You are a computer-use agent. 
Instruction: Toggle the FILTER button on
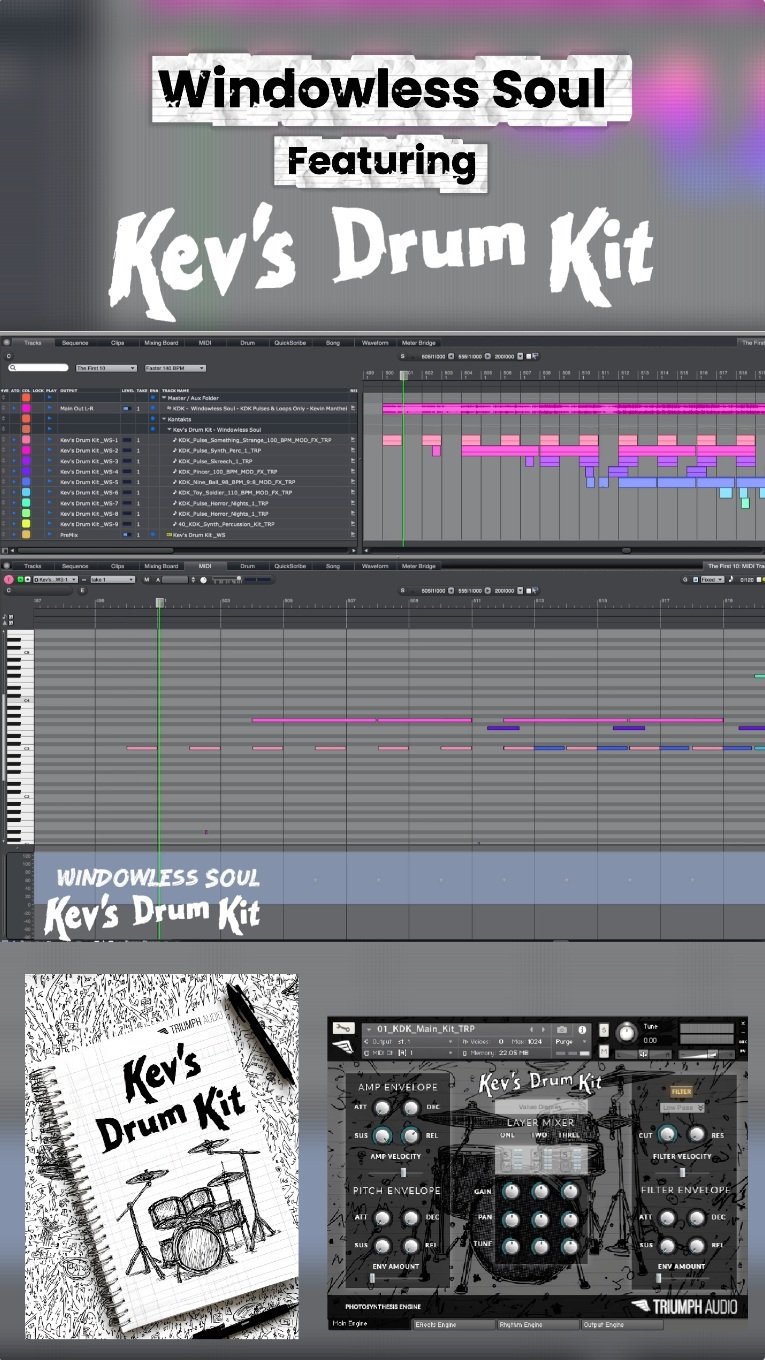click(x=681, y=1091)
